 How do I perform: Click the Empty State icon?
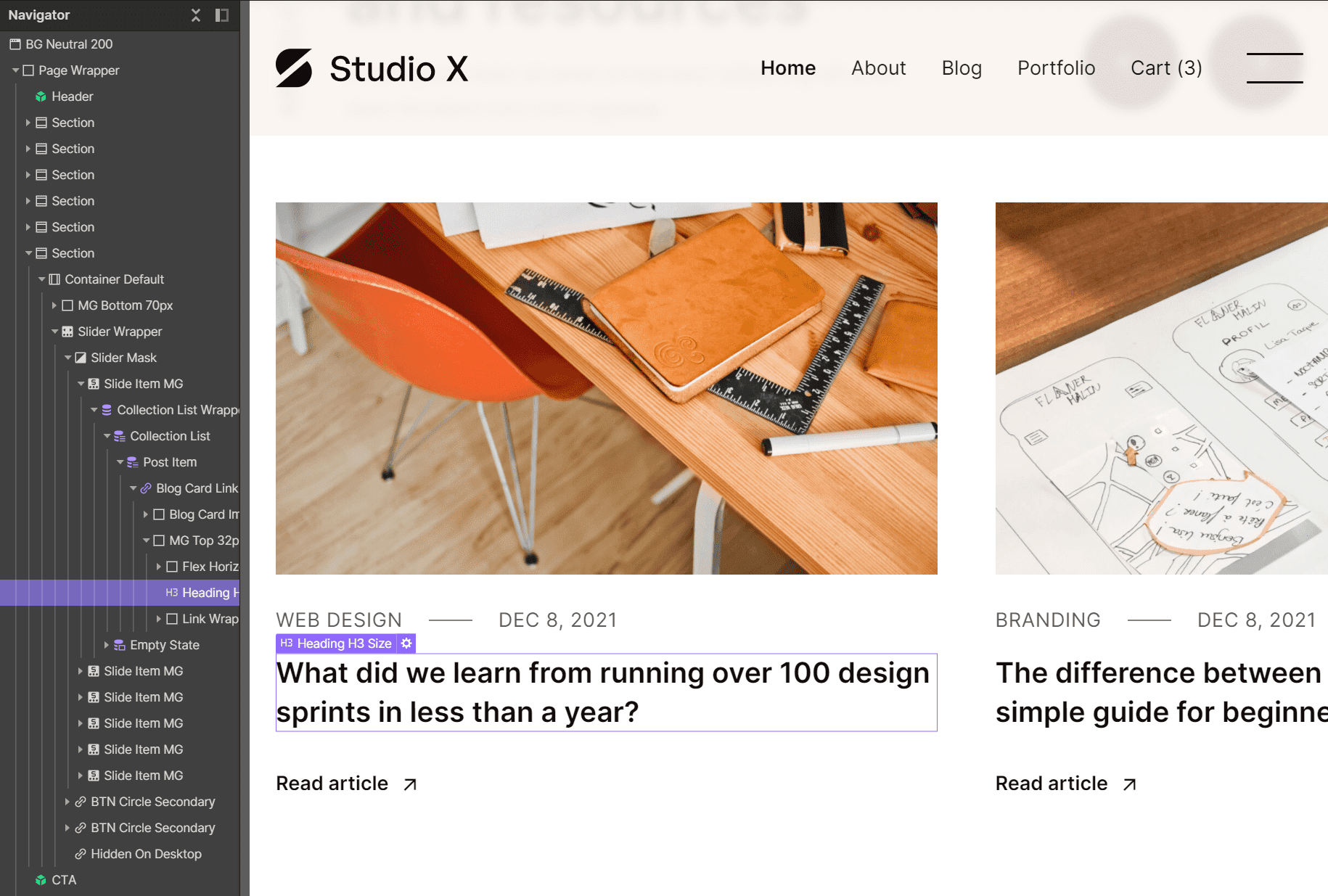click(x=120, y=645)
